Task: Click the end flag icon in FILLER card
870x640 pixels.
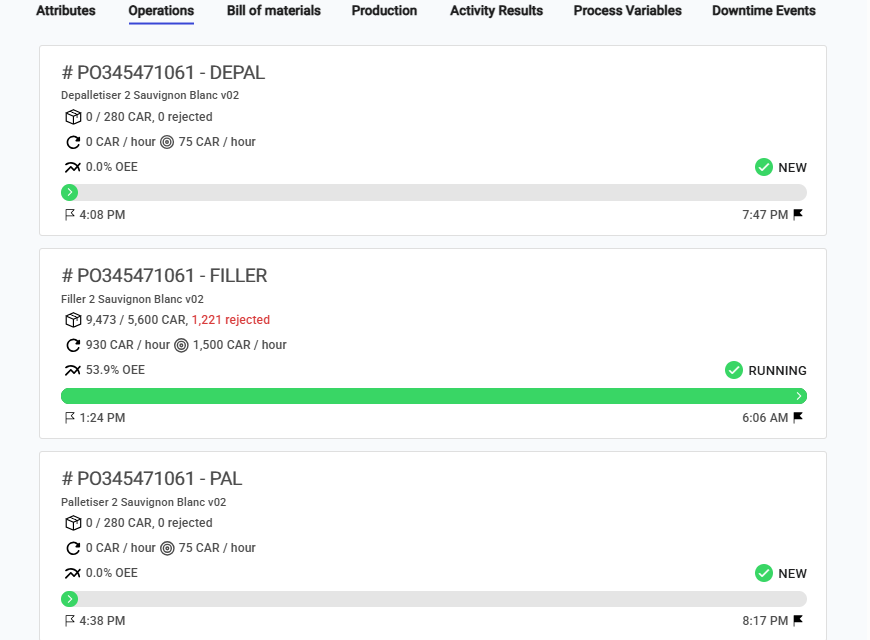Action: (798, 418)
